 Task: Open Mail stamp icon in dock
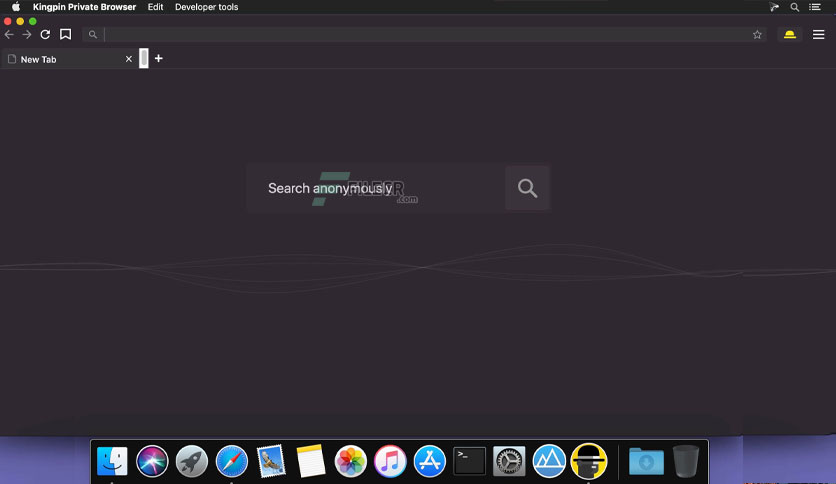click(271, 461)
